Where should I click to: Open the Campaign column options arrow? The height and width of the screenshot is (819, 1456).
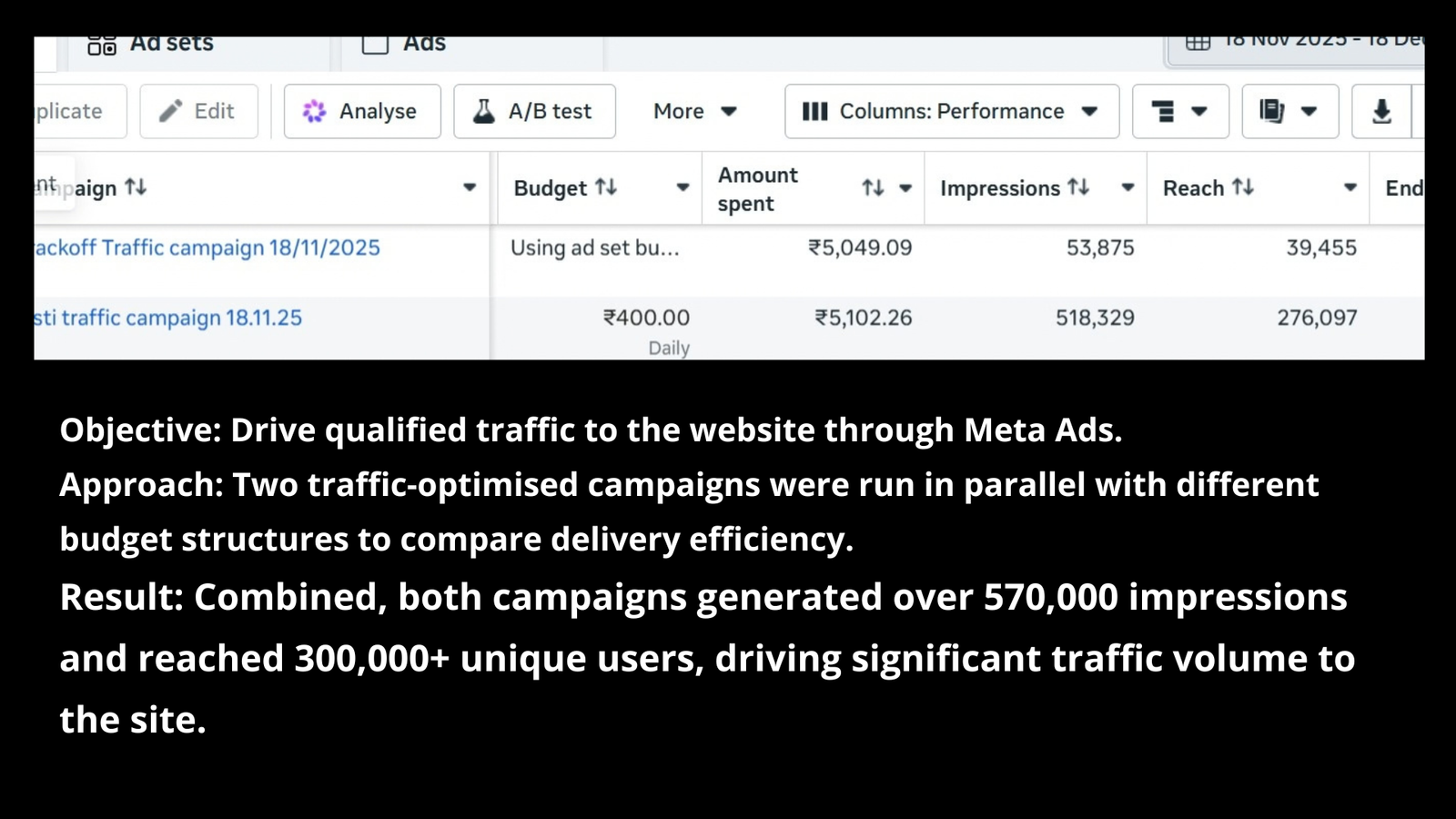(470, 187)
